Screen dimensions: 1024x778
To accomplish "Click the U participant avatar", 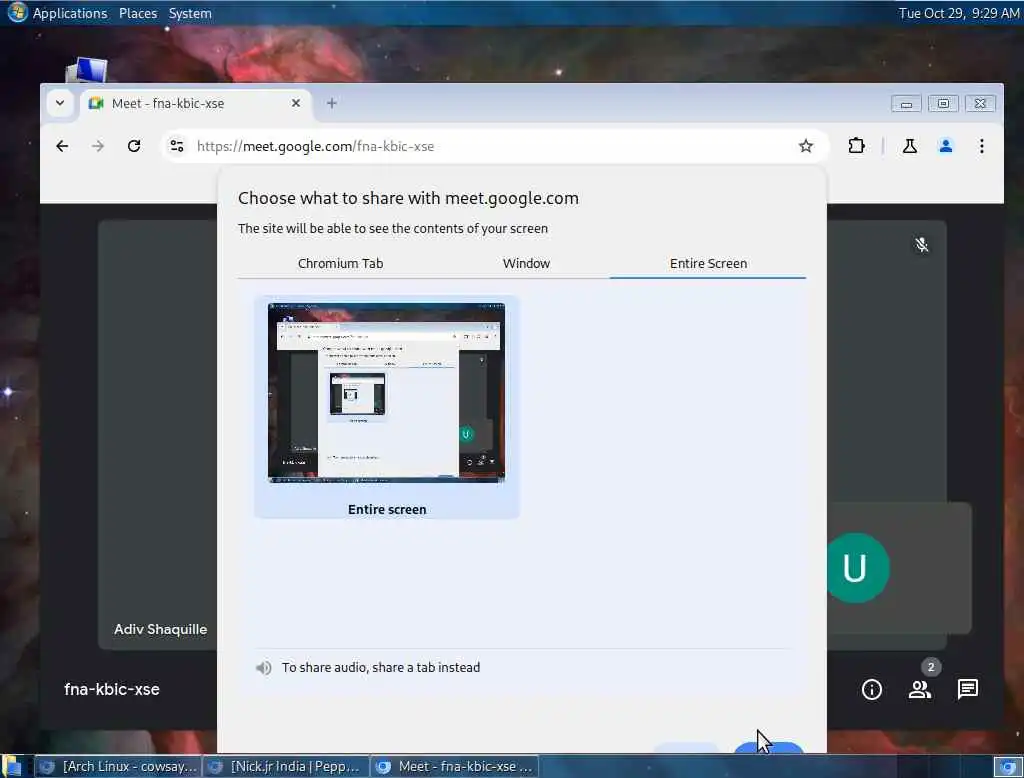I will pos(857,568).
